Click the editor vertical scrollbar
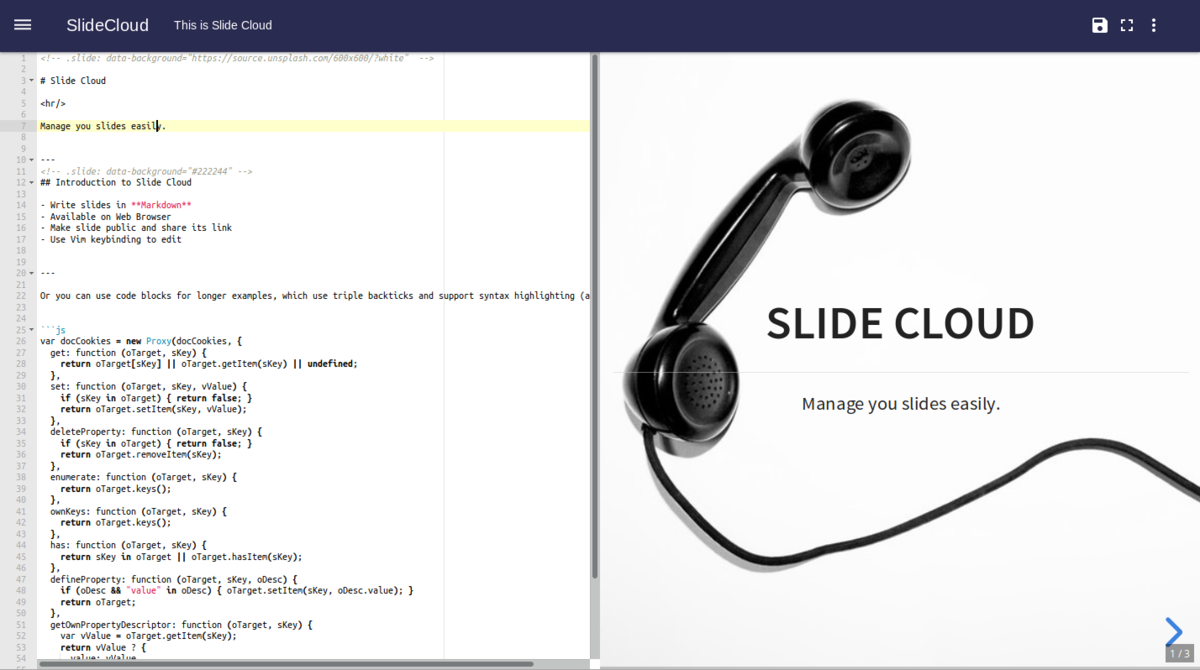 coord(594,317)
